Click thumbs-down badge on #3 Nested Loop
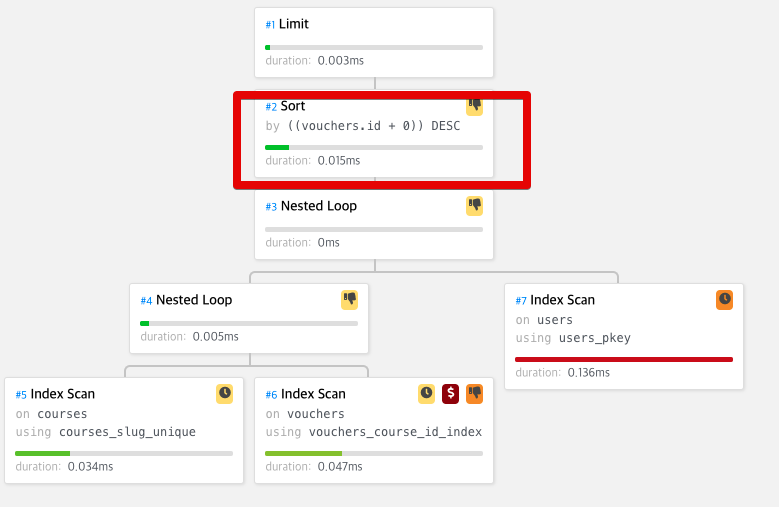779x507 pixels. click(474, 206)
